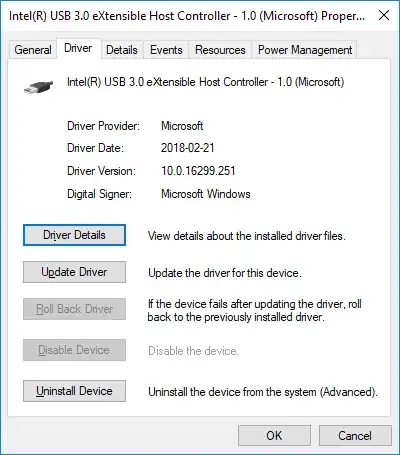This screenshot has width=400, height=455.
Task: Dismiss the dialog with Cancel
Action: [x=355, y=436]
